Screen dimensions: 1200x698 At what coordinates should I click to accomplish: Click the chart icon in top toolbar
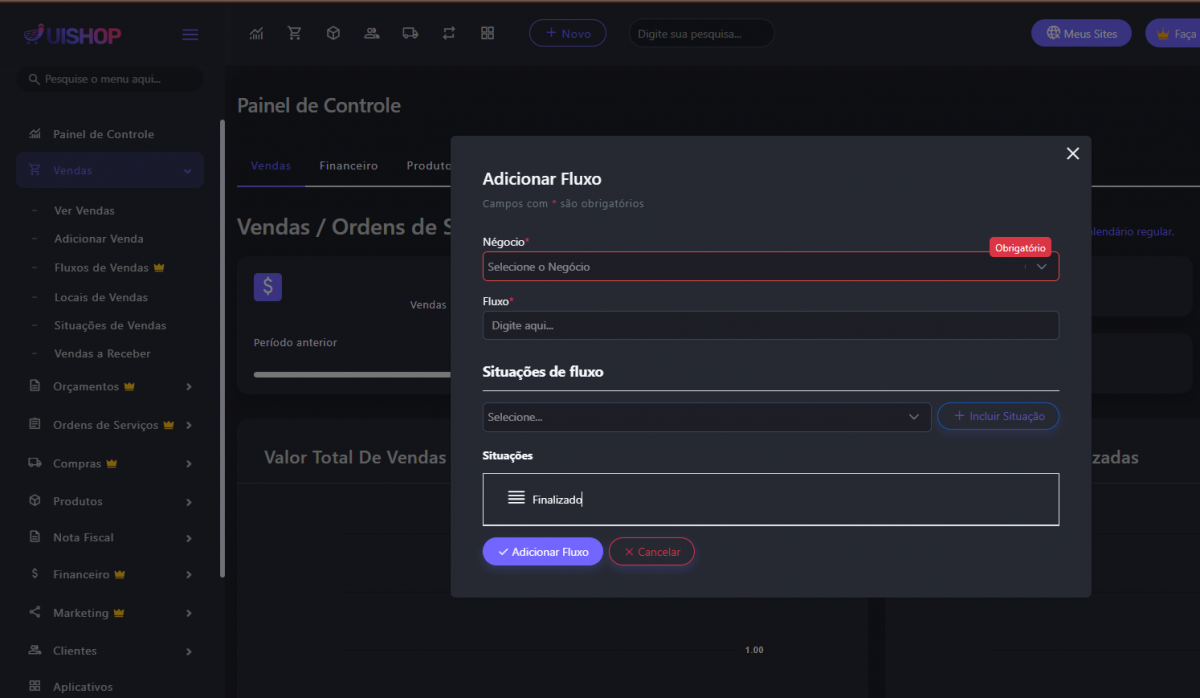click(x=257, y=33)
